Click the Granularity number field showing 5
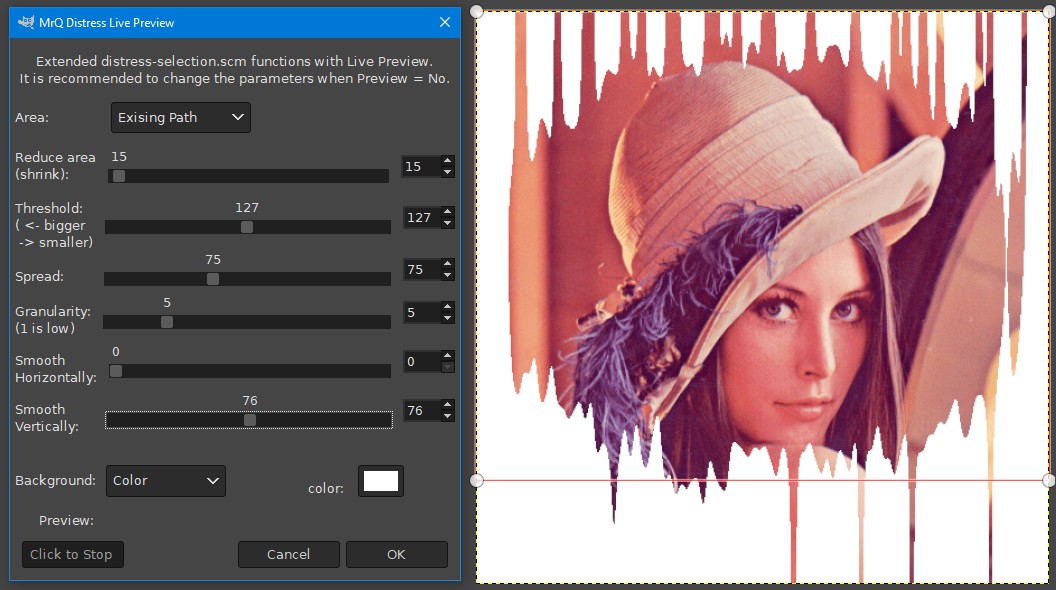1056x590 pixels. (x=422, y=313)
